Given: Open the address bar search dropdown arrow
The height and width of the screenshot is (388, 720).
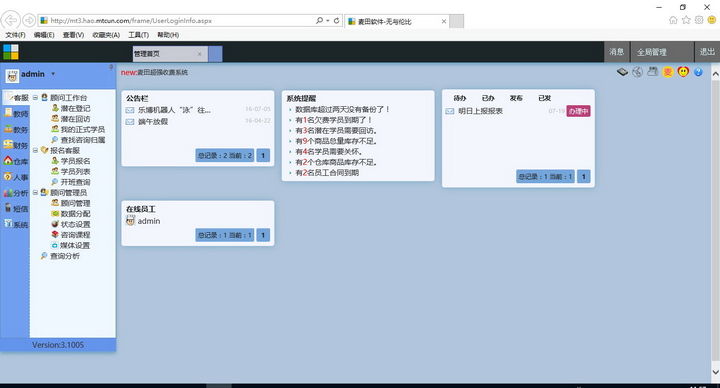Looking at the screenshot, I should click(327, 21).
